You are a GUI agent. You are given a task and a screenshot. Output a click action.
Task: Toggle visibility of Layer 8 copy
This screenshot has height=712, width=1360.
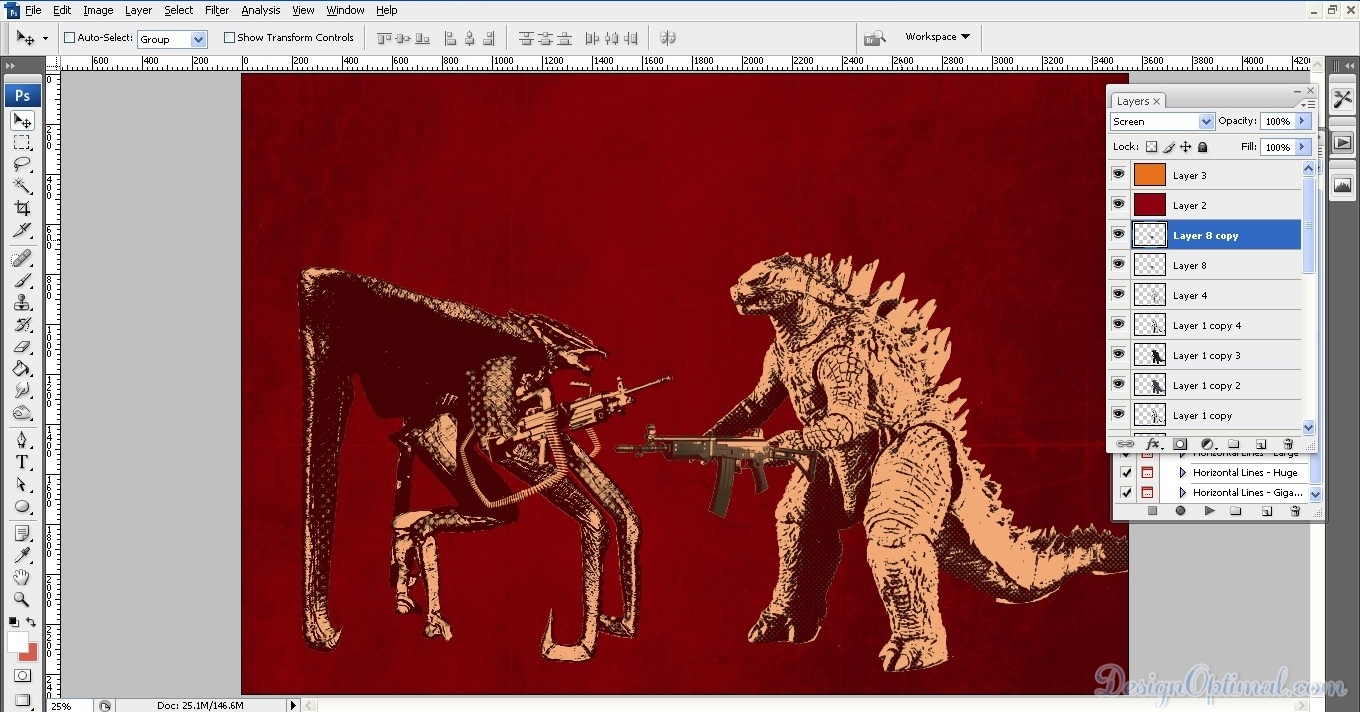click(x=1118, y=235)
